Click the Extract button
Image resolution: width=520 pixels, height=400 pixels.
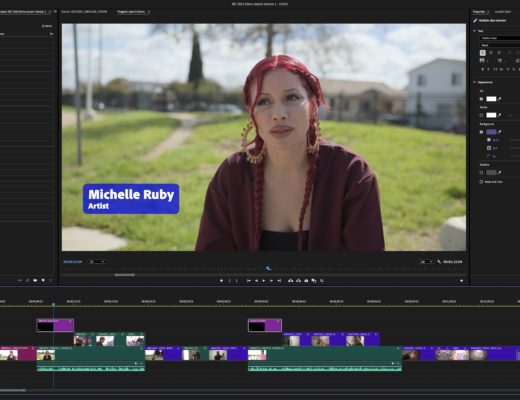[298, 281]
